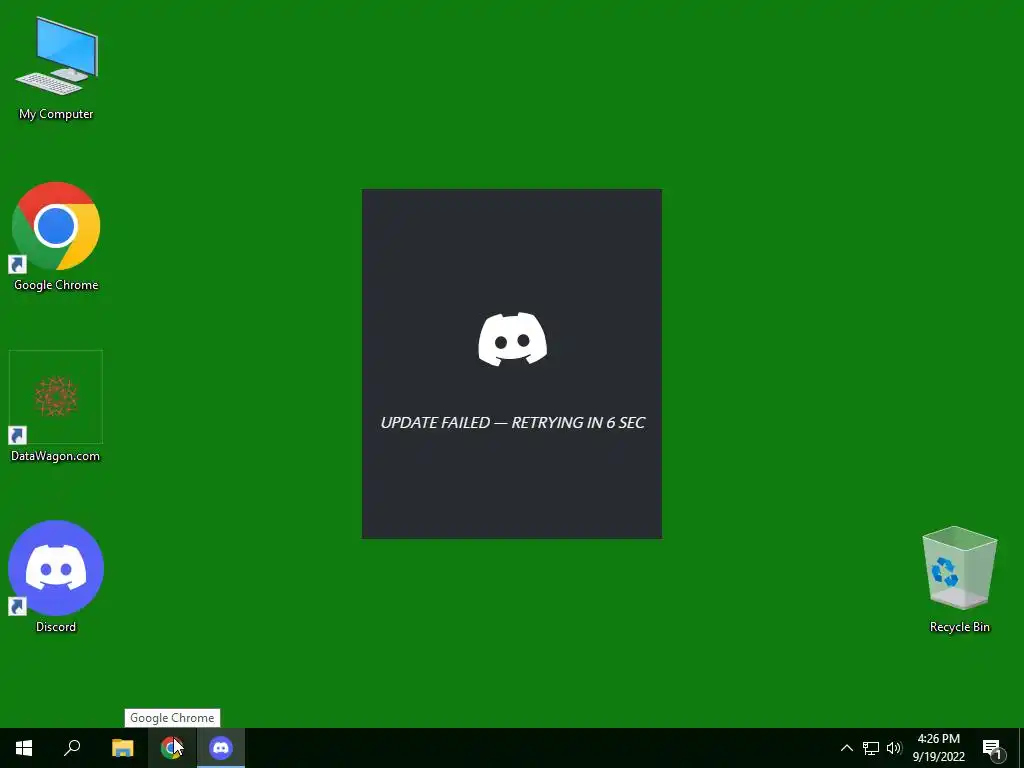This screenshot has height=768, width=1024.
Task: Select the DataWagon.com desktop shortcut
Action: pos(56,408)
